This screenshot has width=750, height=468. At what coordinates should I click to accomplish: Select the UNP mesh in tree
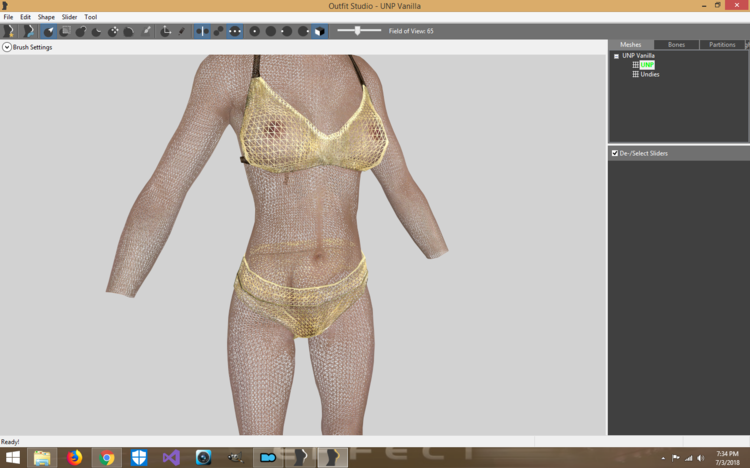(x=647, y=65)
